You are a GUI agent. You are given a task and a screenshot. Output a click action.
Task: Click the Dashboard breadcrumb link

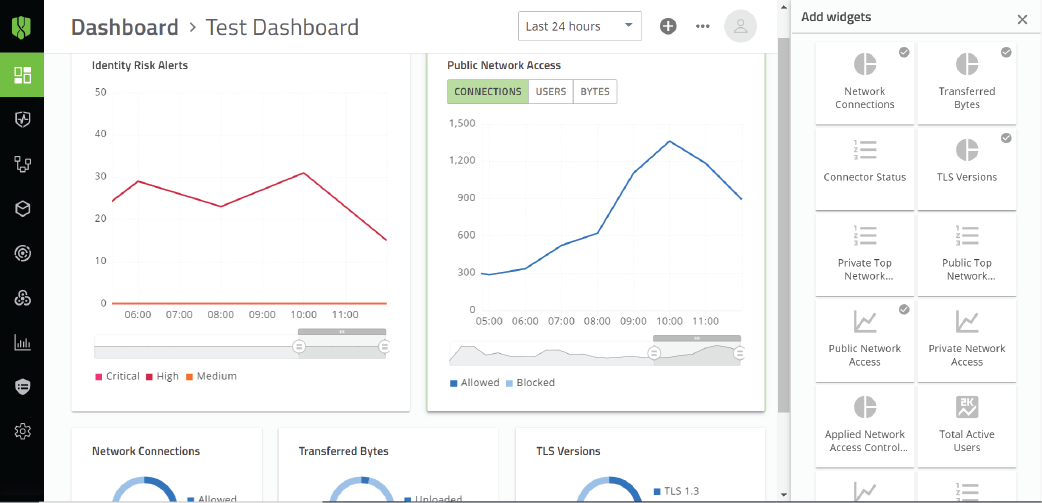(125, 27)
